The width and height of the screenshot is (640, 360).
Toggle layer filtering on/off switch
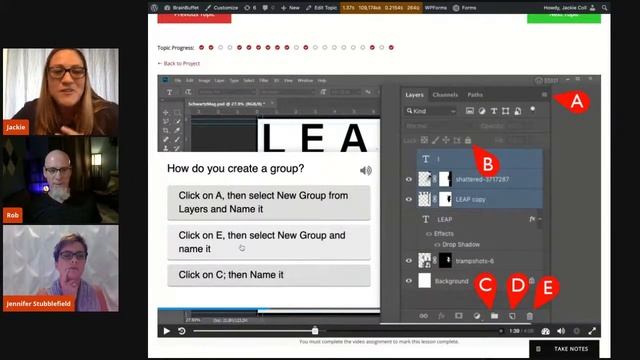532,109
